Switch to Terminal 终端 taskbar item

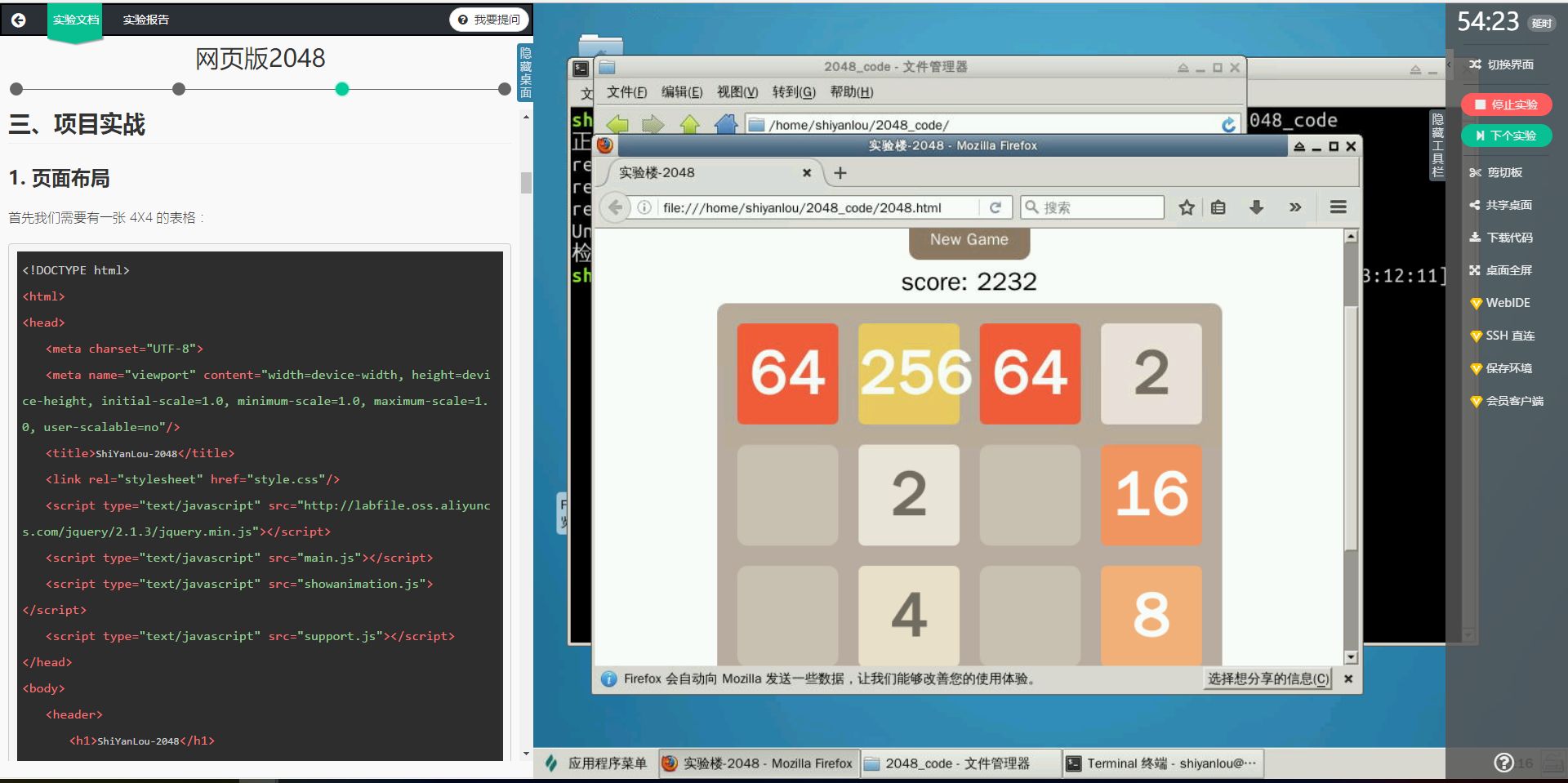1162,763
